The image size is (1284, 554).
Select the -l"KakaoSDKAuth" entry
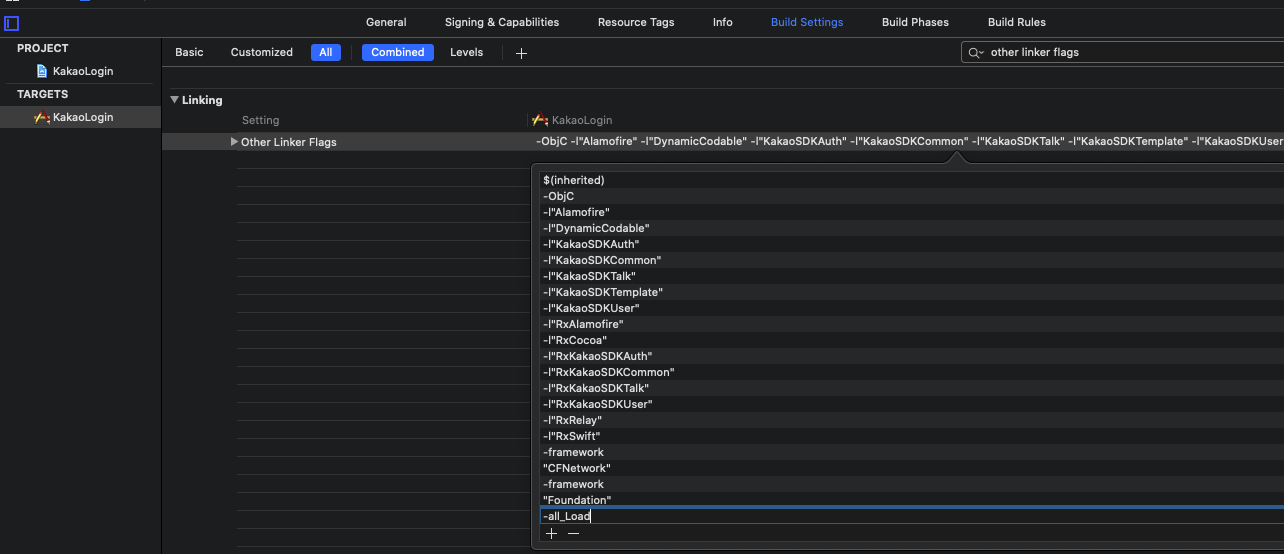point(911,244)
